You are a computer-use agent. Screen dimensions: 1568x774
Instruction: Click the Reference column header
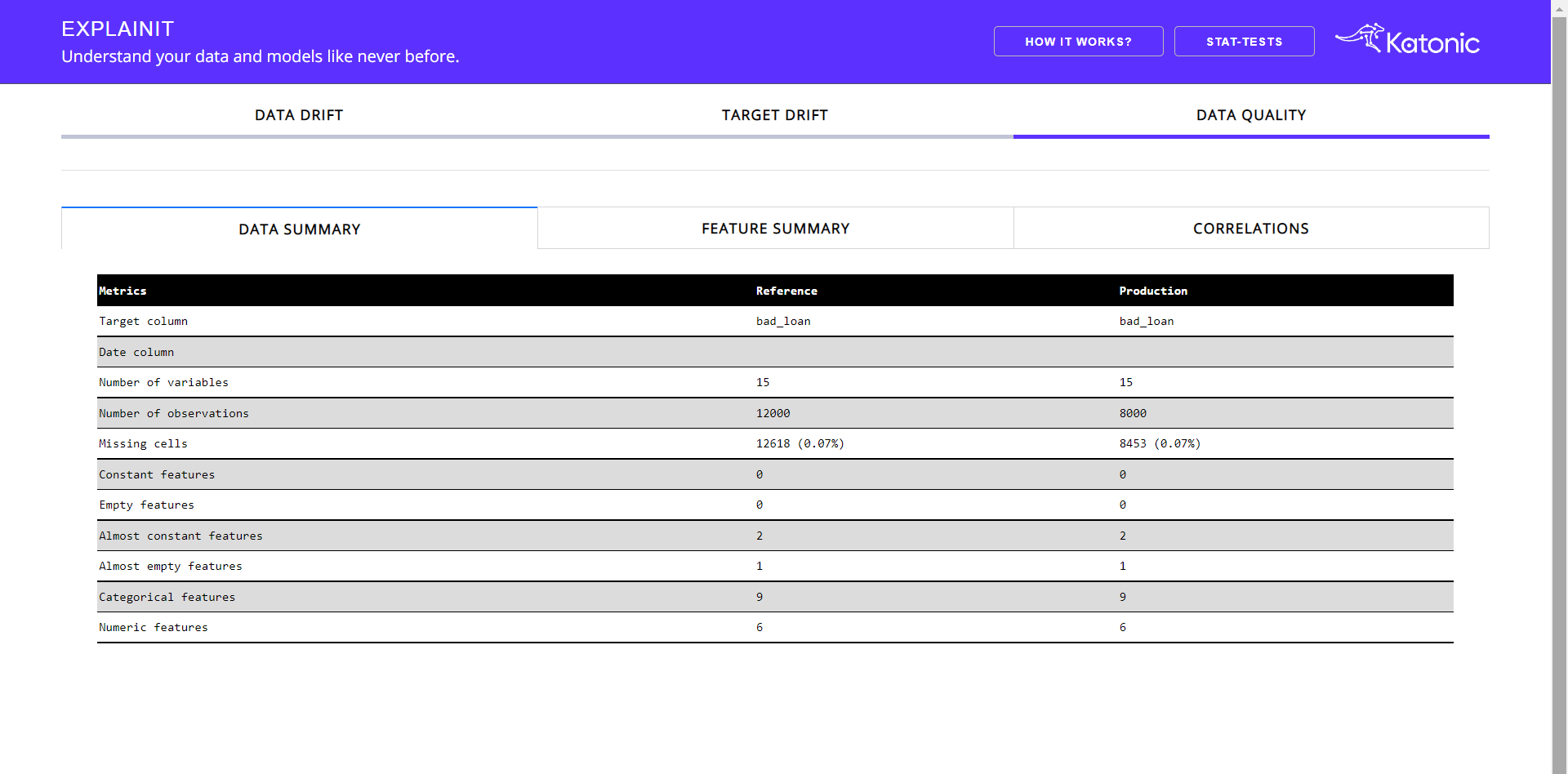[x=786, y=291]
